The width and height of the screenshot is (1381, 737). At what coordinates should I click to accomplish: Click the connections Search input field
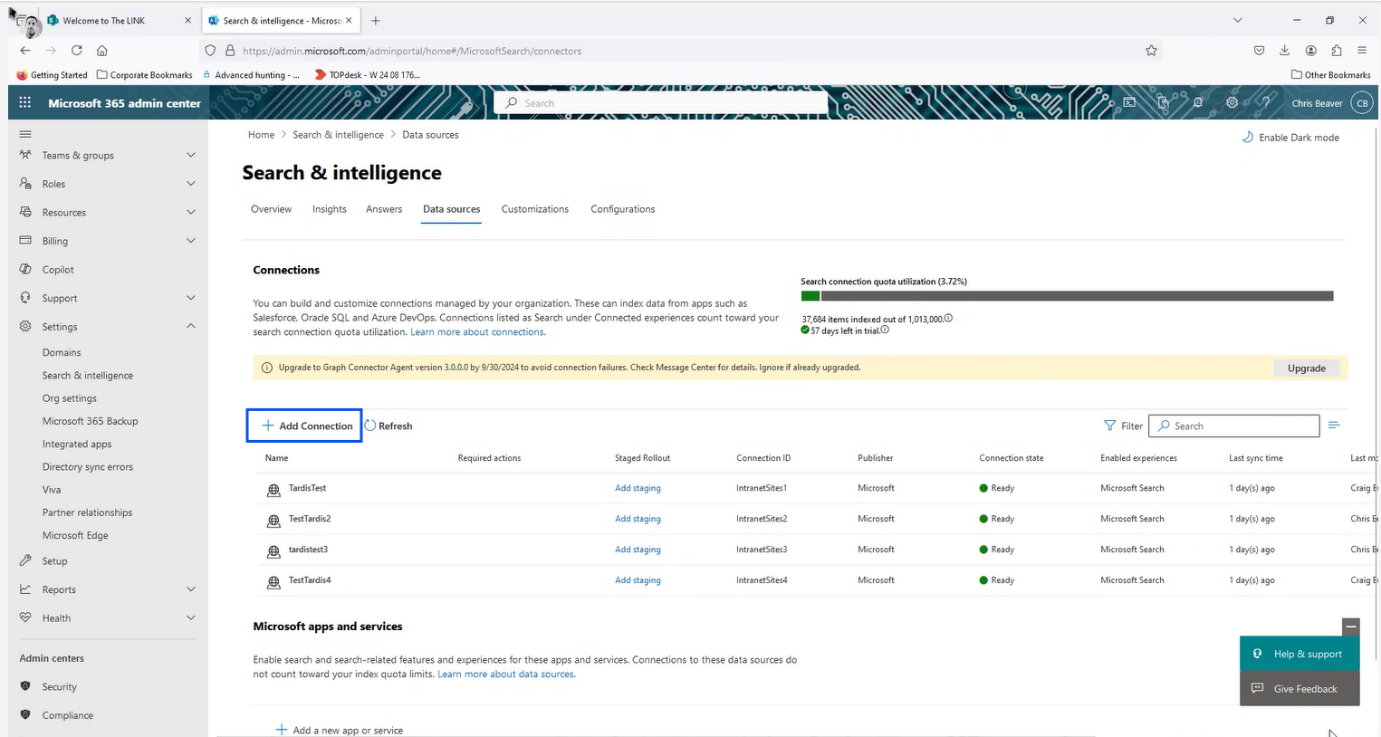[1234, 426]
